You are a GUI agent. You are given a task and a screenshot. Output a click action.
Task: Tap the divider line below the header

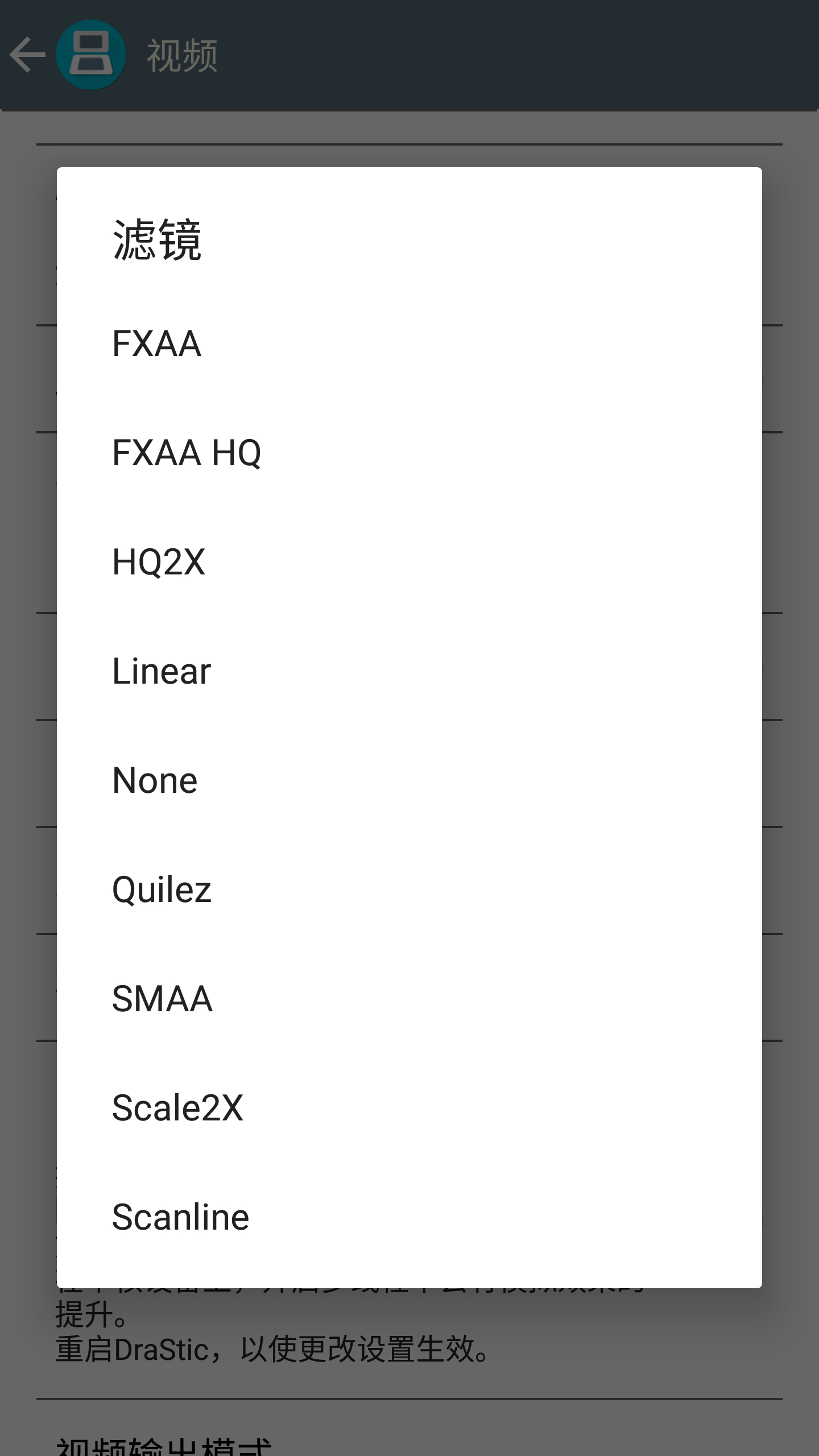tap(409, 144)
